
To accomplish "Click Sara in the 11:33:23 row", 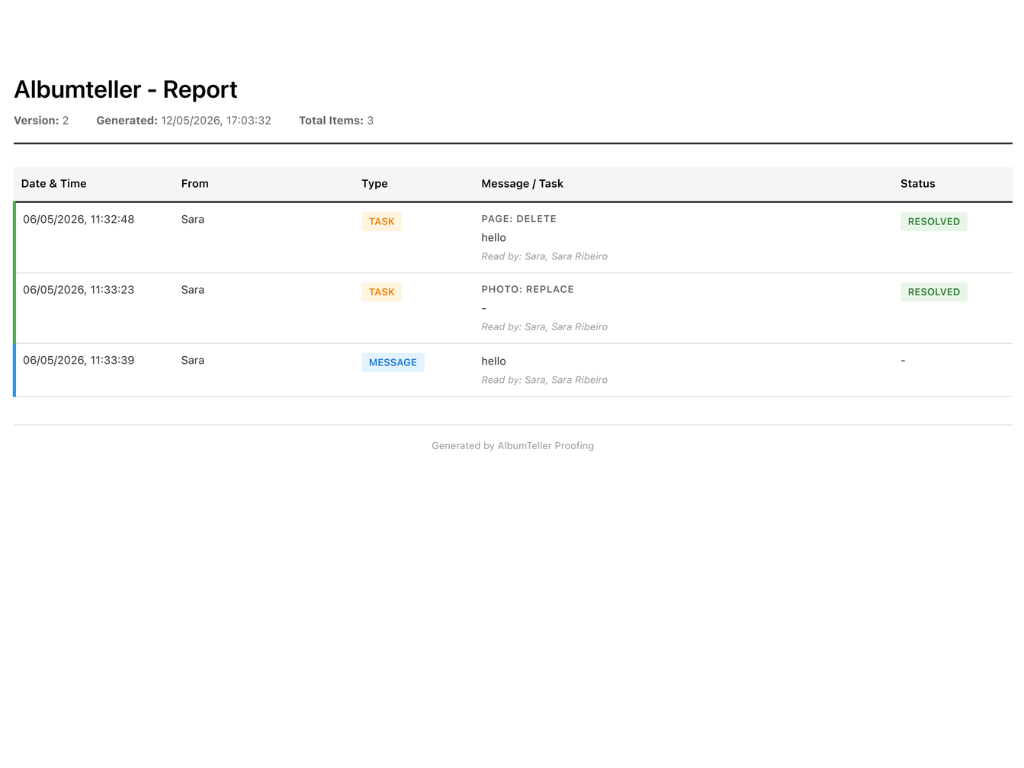I will 193,290.
